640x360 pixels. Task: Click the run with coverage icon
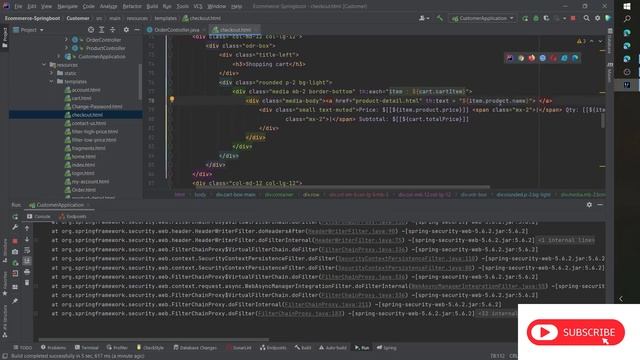[546, 18]
